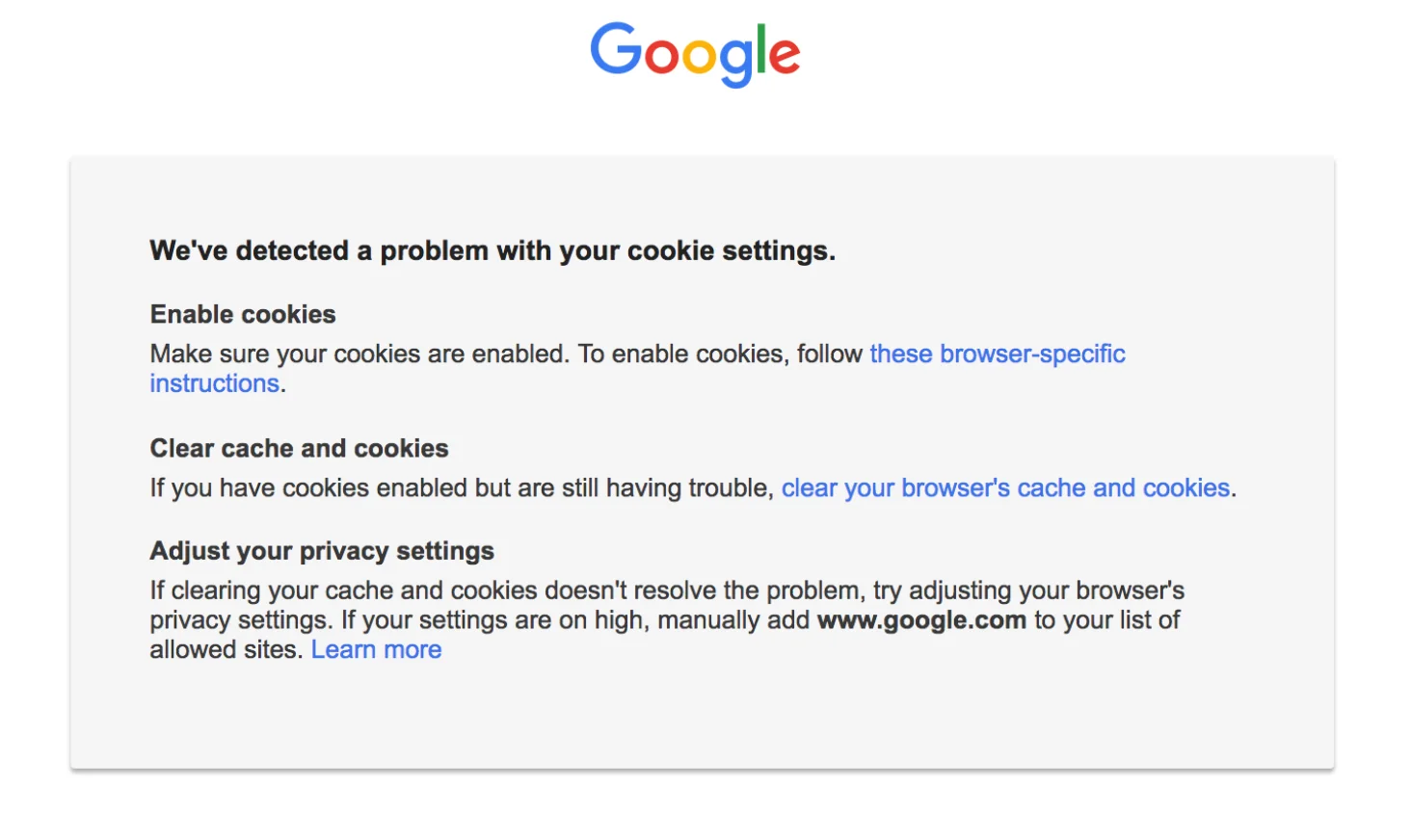Click the "Adjust your privacy settings" heading
The height and width of the screenshot is (840, 1411).
coord(322,551)
